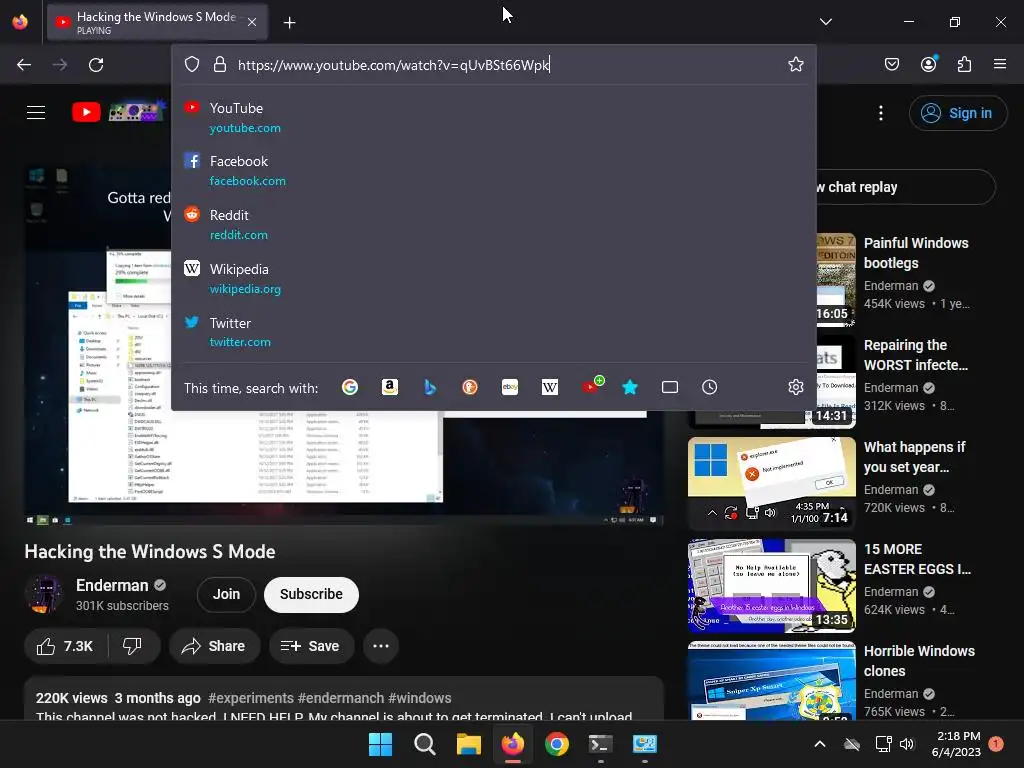Open volume control in system tray

pos(906,744)
